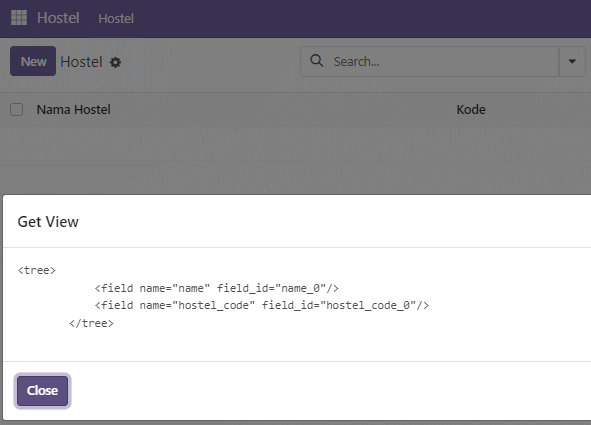Create a record with the New button

(x=33, y=61)
